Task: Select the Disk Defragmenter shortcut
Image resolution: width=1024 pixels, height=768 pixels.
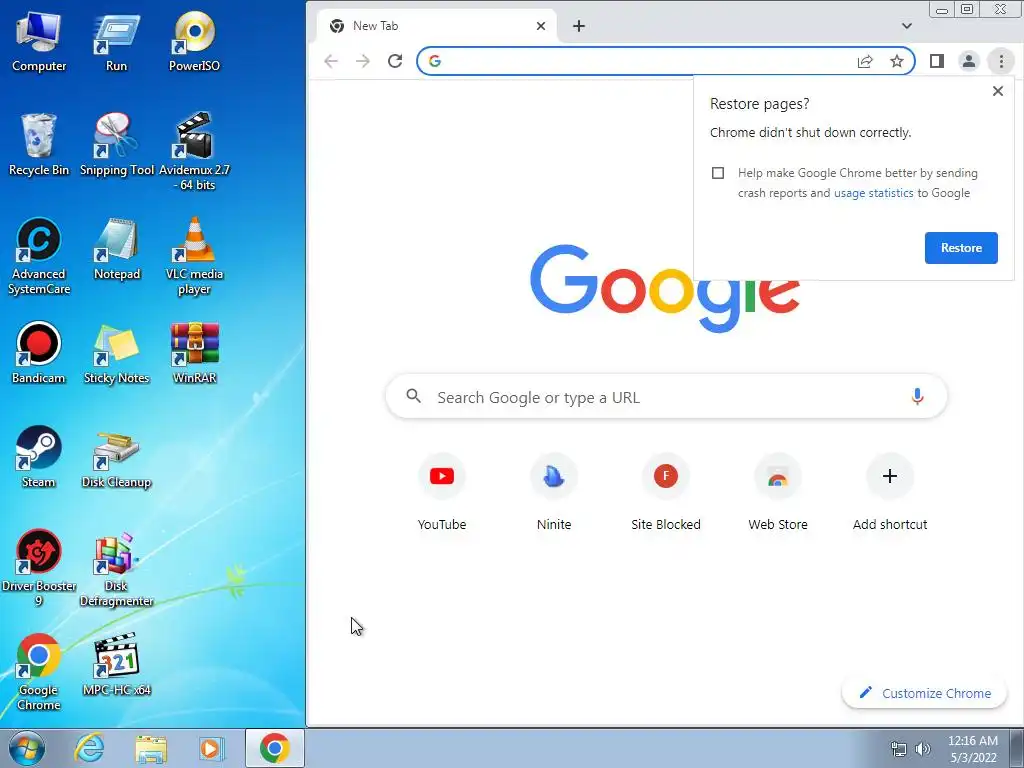Action: (116, 568)
